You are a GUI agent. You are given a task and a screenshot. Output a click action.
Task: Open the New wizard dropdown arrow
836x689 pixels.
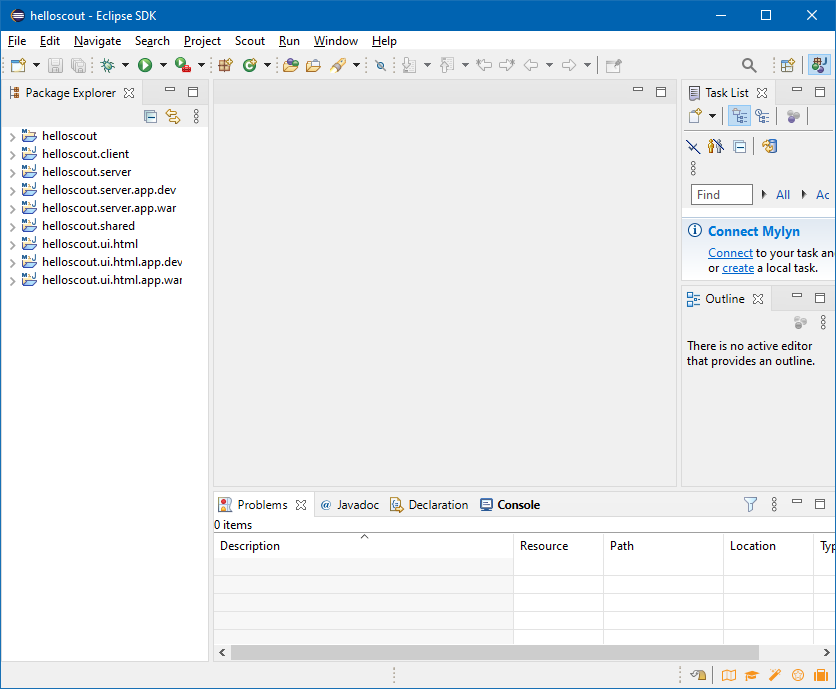tap(34, 65)
